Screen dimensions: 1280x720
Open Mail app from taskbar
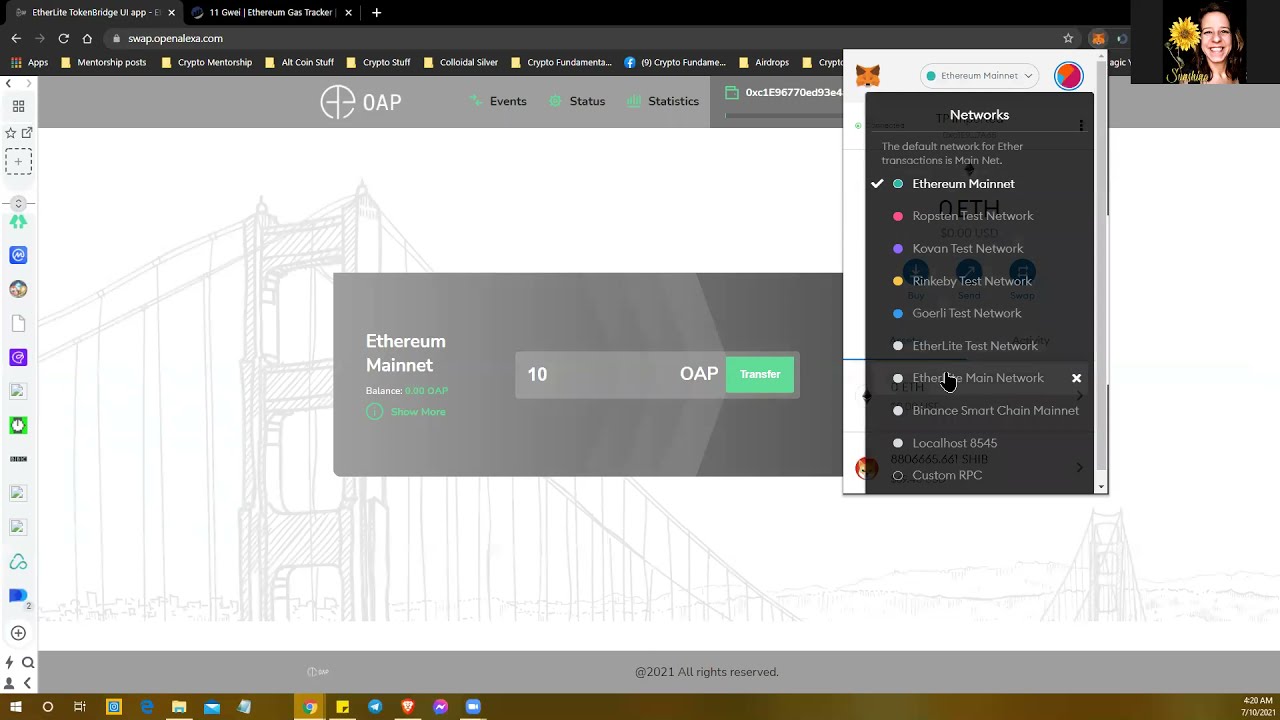212,707
